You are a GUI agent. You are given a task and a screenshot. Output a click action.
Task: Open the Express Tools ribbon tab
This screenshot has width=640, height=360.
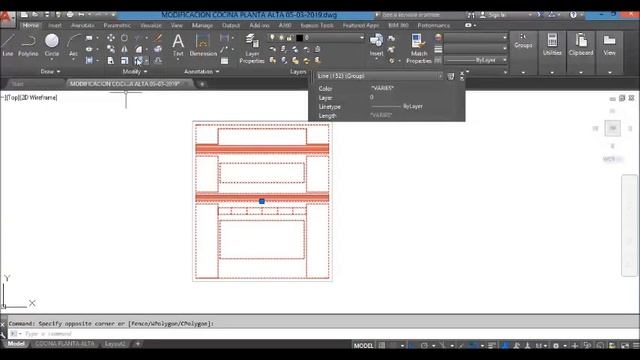317,25
